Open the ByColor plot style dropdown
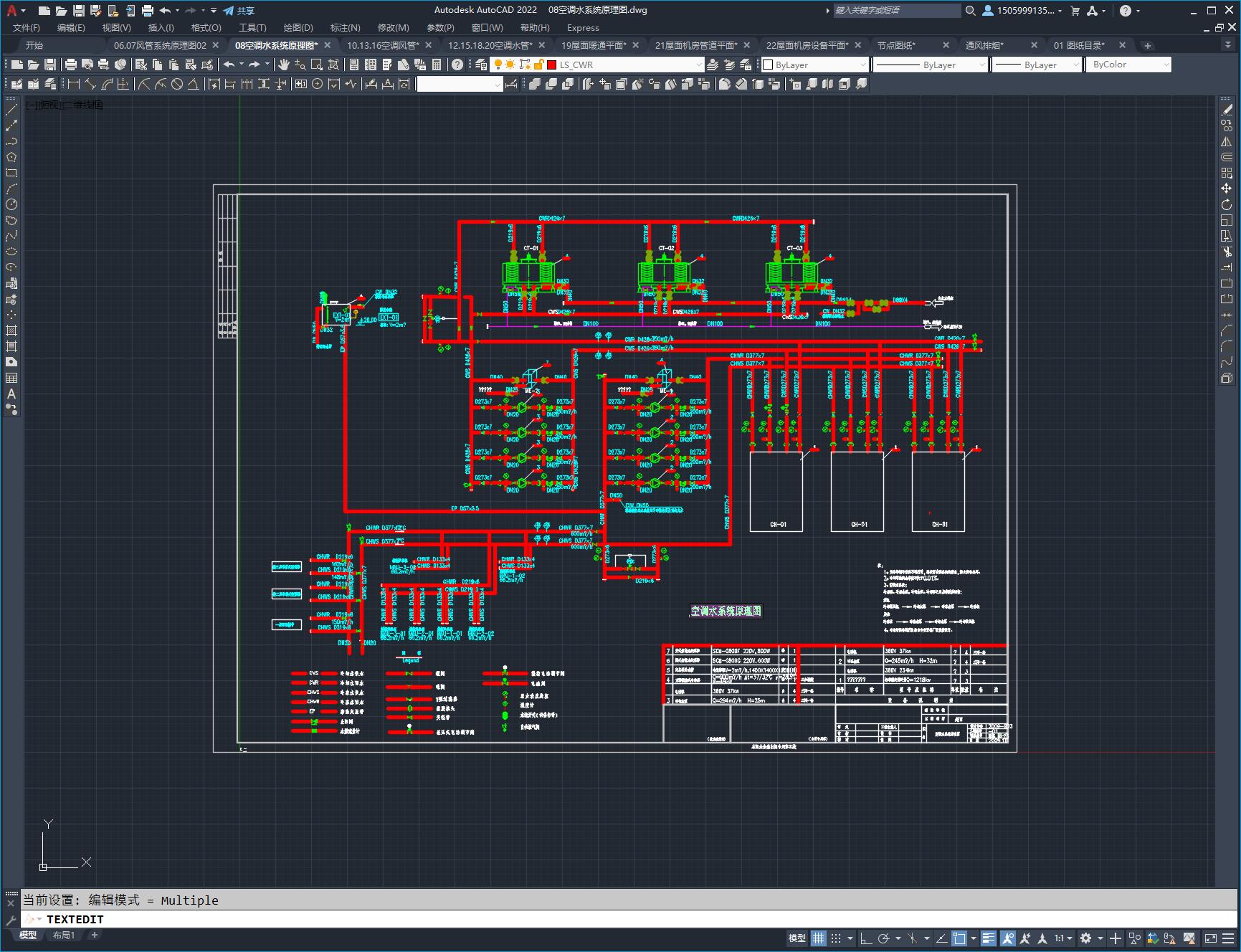Viewport: 1241px width, 952px height. click(x=1166, y=65)
